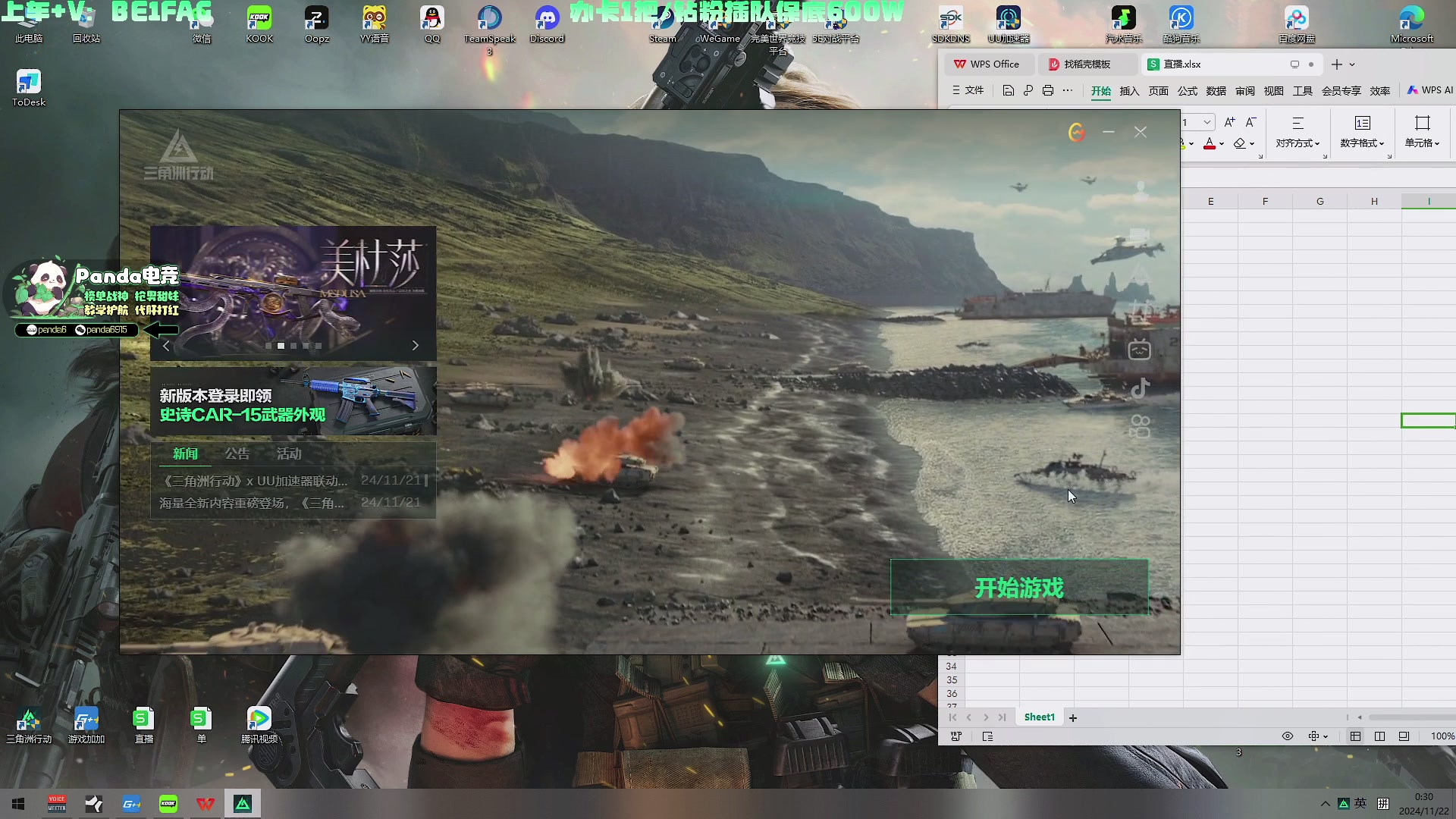Jump to last sheet navigation arrow
Screen dimensions: 1456x819
coord(1003,717)
